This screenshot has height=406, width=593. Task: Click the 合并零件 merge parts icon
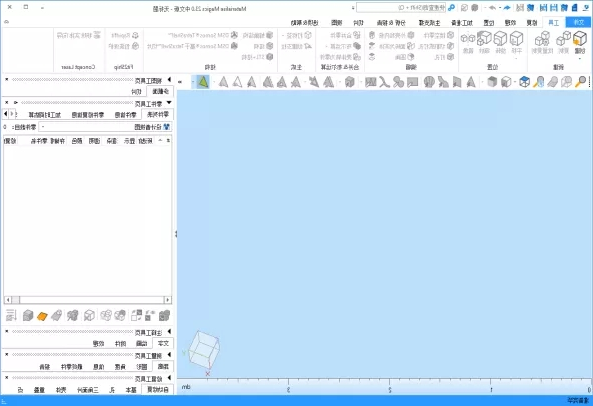pyautogui.click(x=356, y=35)
